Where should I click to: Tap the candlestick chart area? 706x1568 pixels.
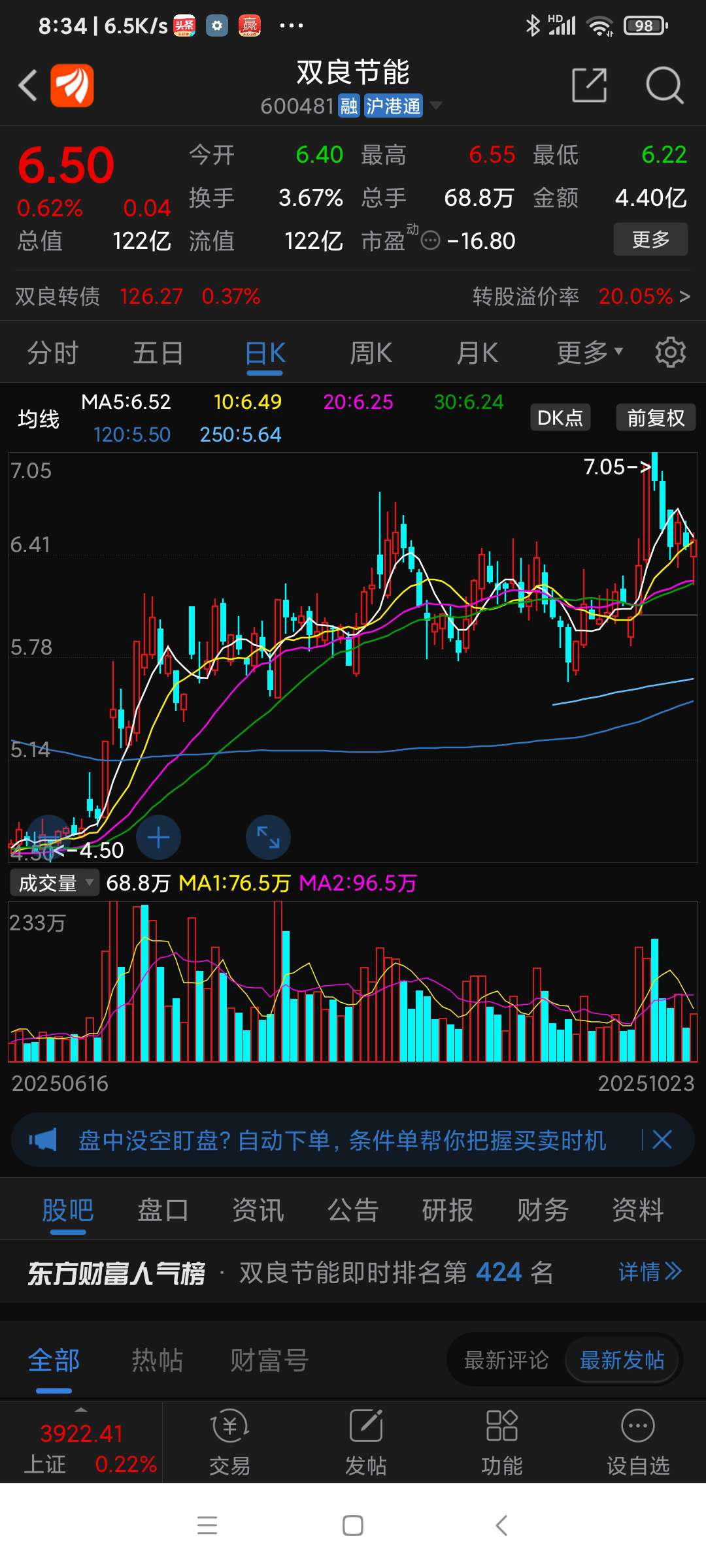(353, 657)
